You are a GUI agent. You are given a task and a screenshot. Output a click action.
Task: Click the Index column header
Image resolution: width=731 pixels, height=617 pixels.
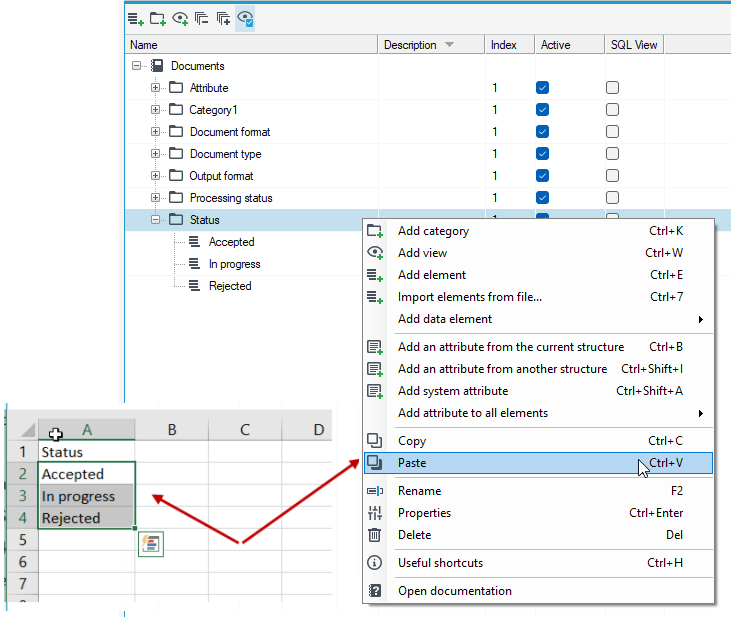[x=509, y=45]
